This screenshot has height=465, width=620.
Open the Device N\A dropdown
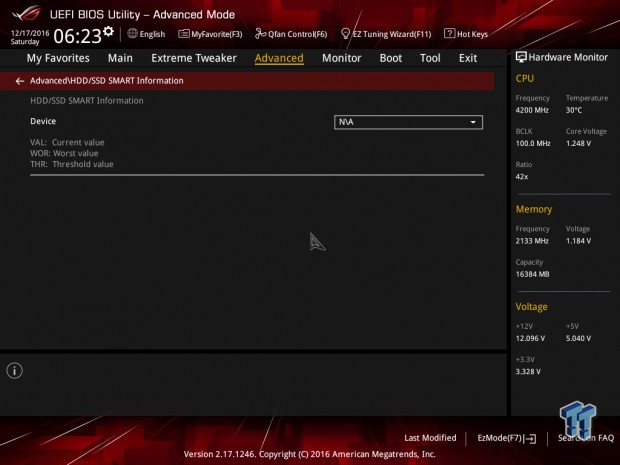click(408, 122)
